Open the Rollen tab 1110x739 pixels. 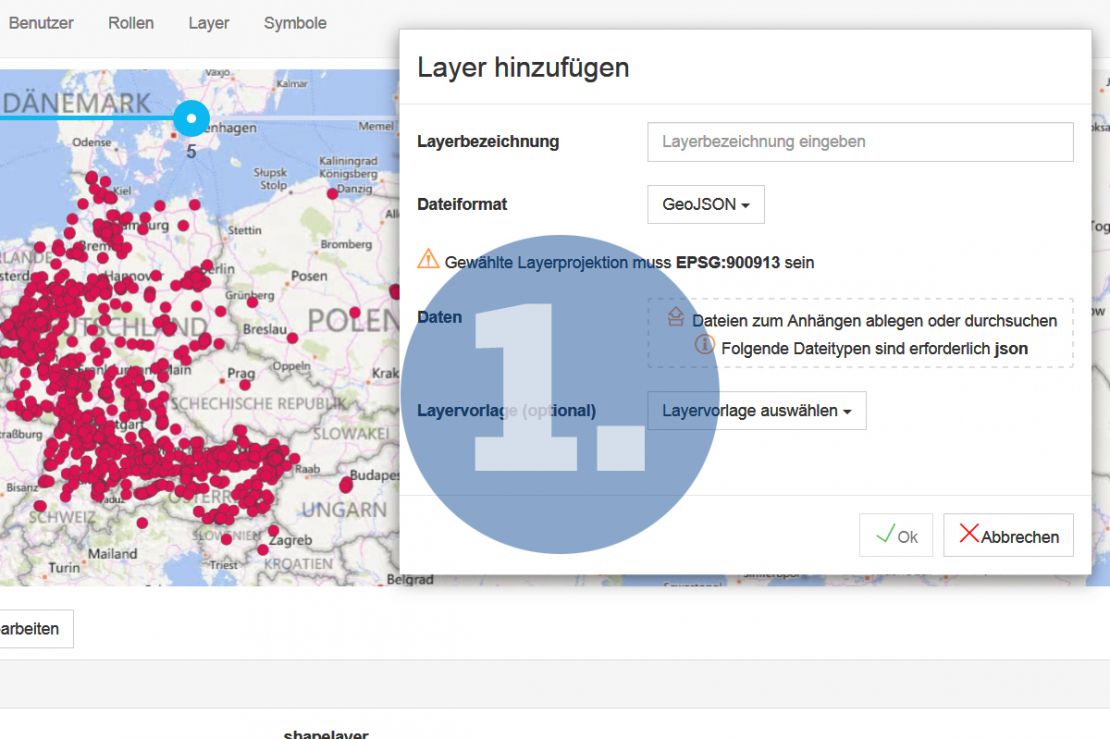click(x=131, y=23)
